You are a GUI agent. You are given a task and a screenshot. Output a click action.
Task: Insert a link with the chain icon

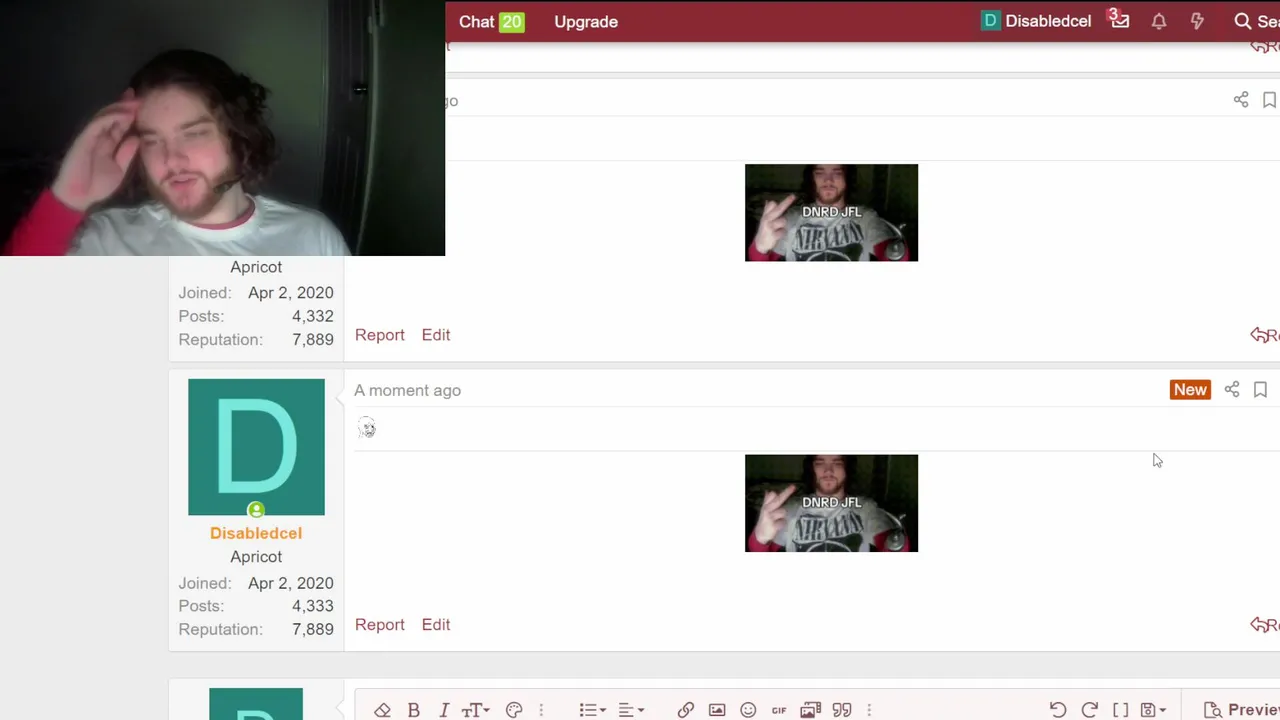point(685,710)
